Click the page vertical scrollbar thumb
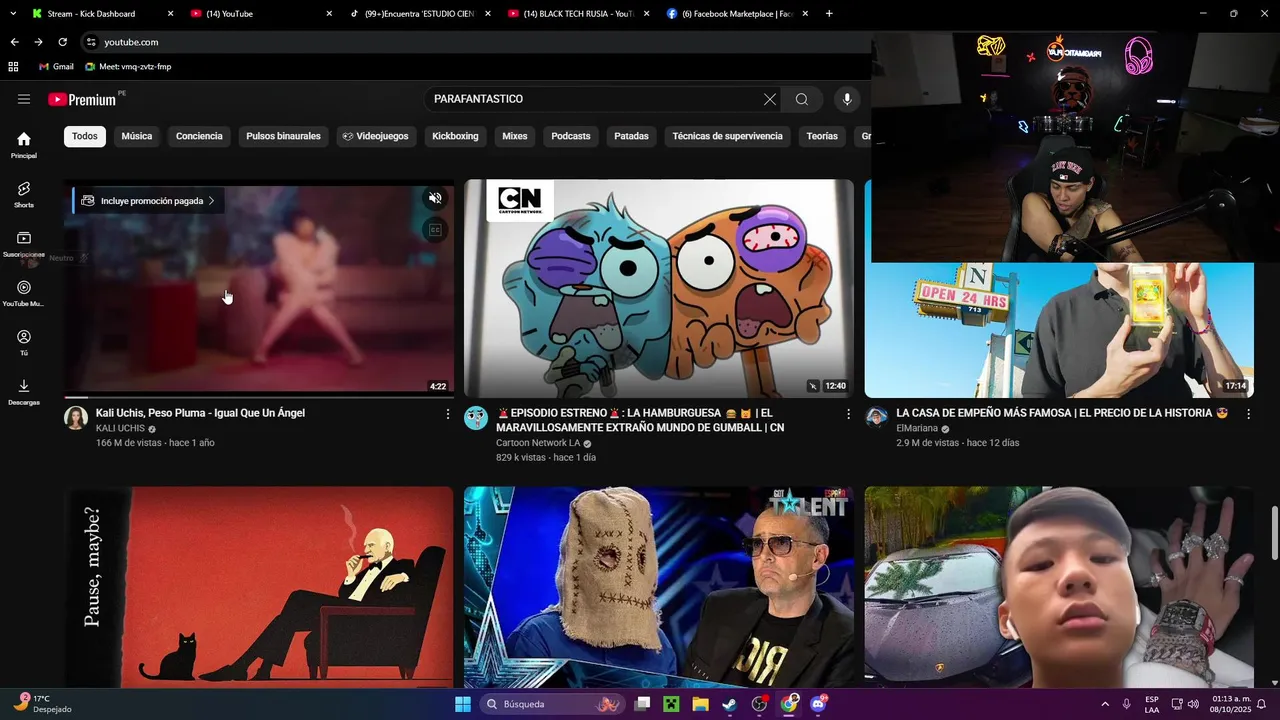Image resolution: width=1280 pixels, height=720 pixels. (1274, 533)
